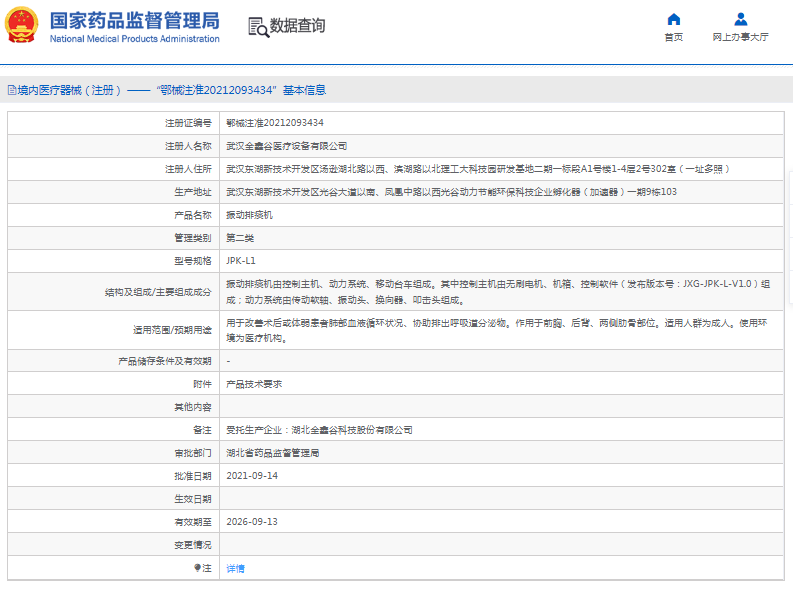
Task: Select model spec JPK-L1
Action: 241,261
